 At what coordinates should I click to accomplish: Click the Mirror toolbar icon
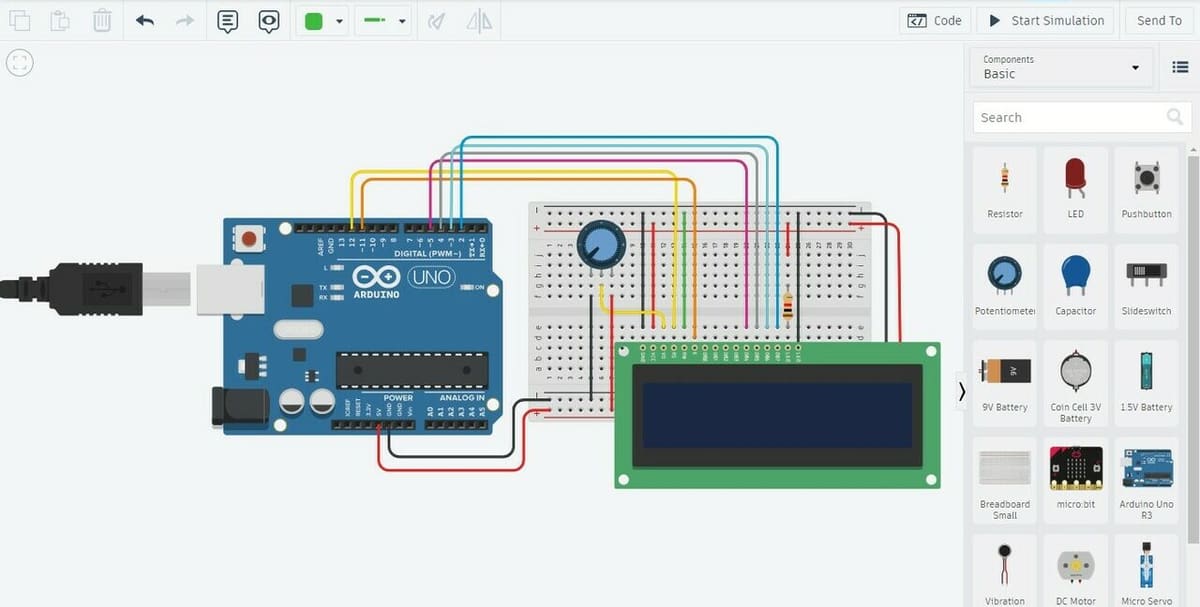[479, 21]
